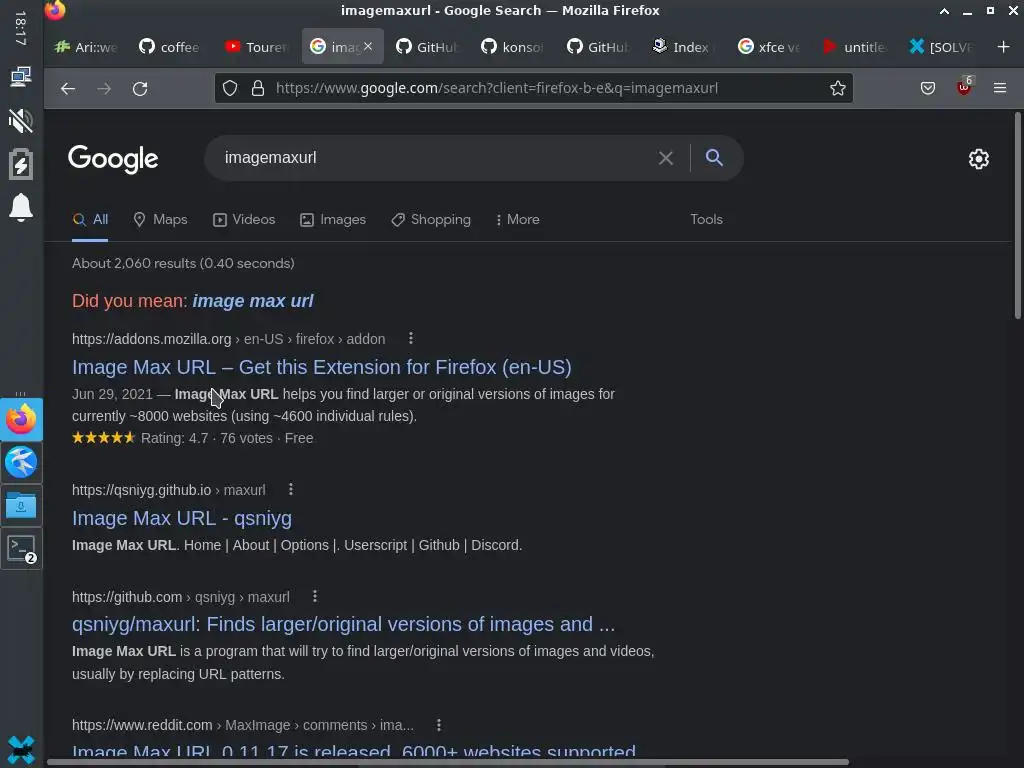Click the forward navigation arrow
The width and height of the screenshot is (1024, 768).
pos(104,88)
